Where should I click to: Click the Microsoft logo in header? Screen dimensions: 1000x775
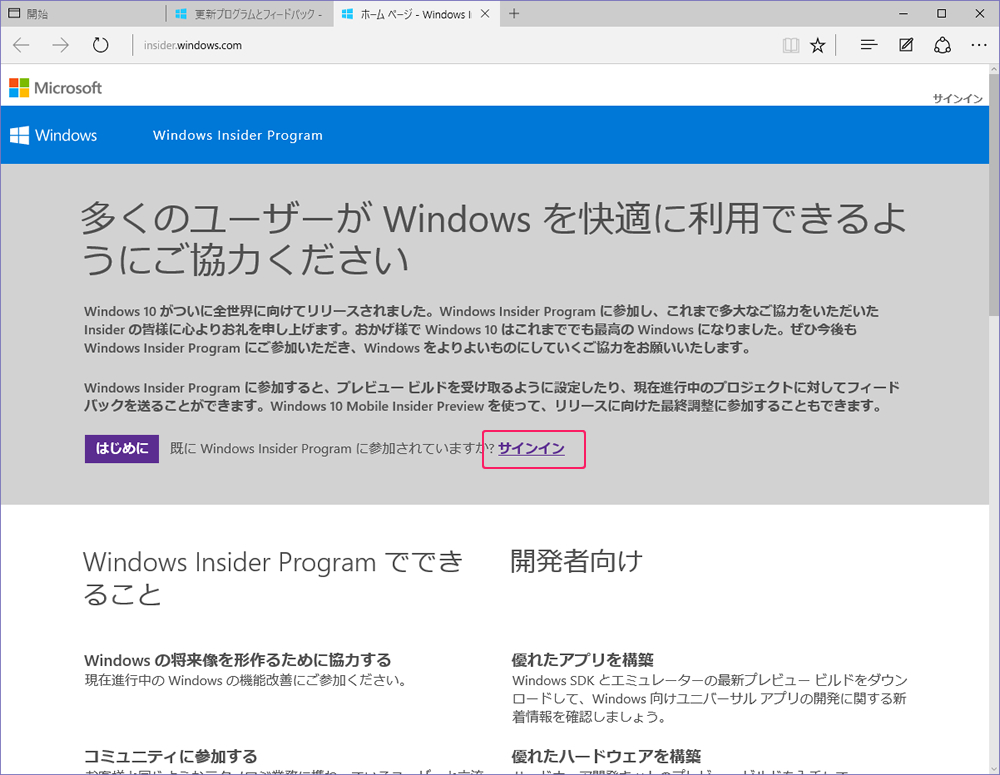click(x=55, y=87)
